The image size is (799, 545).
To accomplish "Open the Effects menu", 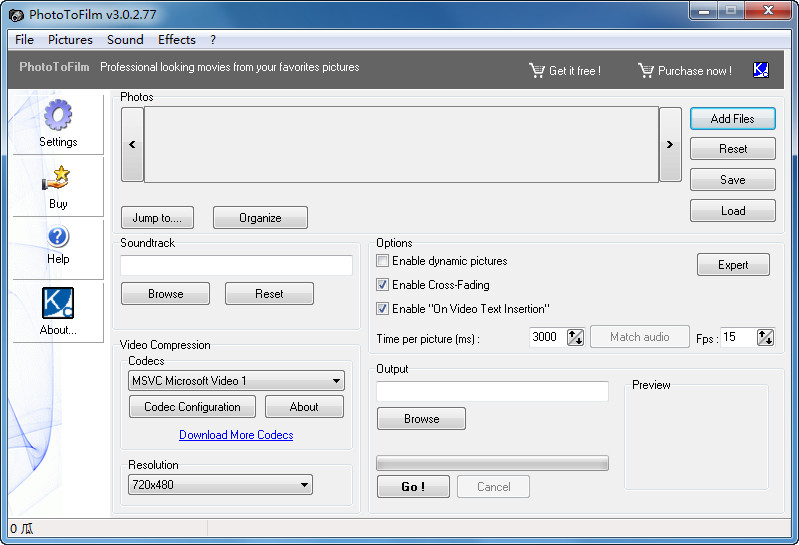I will (177, 40).
